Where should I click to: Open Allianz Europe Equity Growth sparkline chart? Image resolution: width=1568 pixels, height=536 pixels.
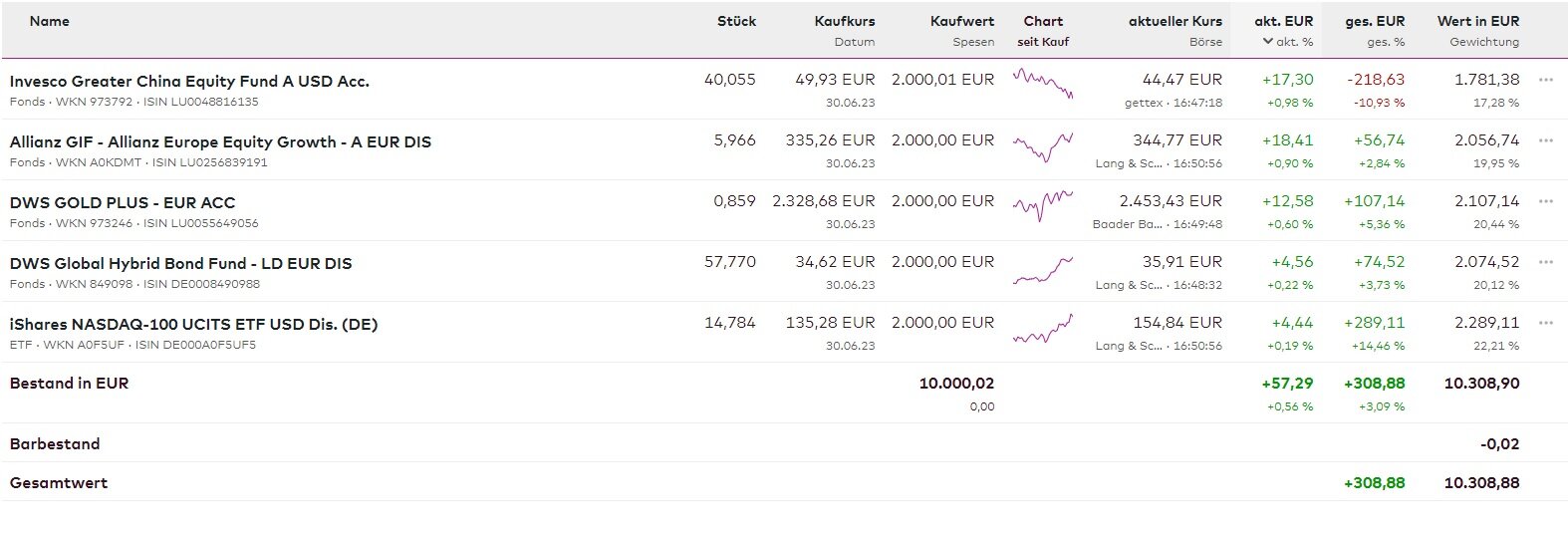[x=1042, y=146]
